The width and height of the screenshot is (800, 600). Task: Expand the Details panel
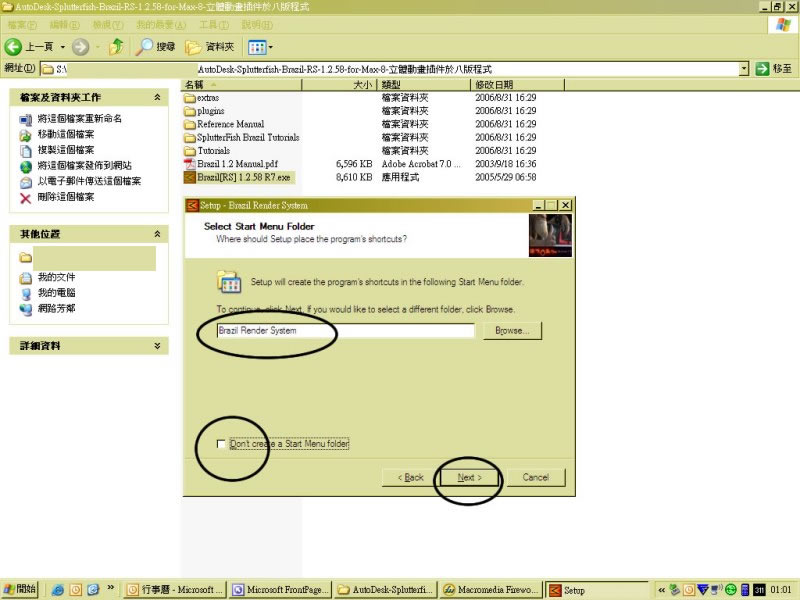pyautogui.click(x=157, y=345)
